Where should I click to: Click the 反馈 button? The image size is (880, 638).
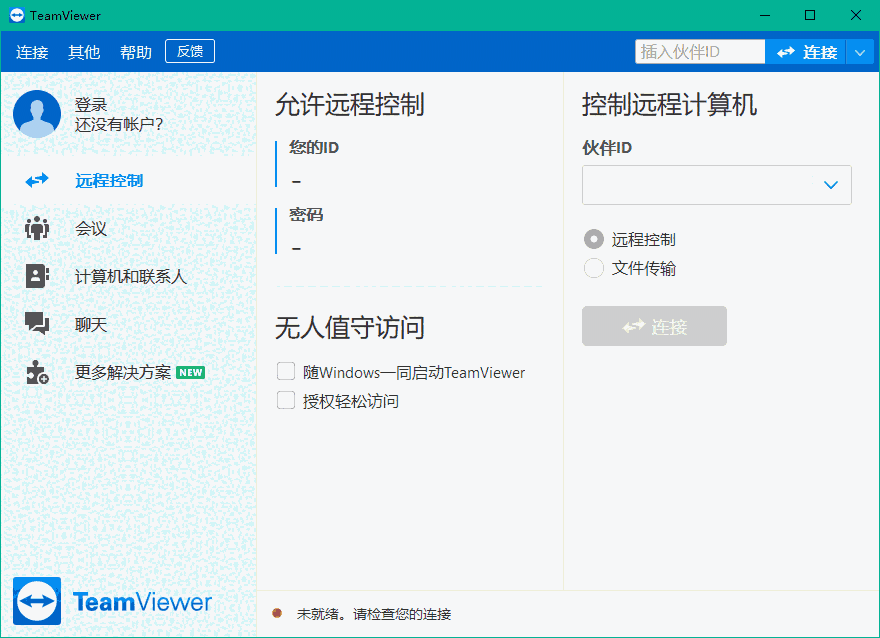tap(189, 51)
